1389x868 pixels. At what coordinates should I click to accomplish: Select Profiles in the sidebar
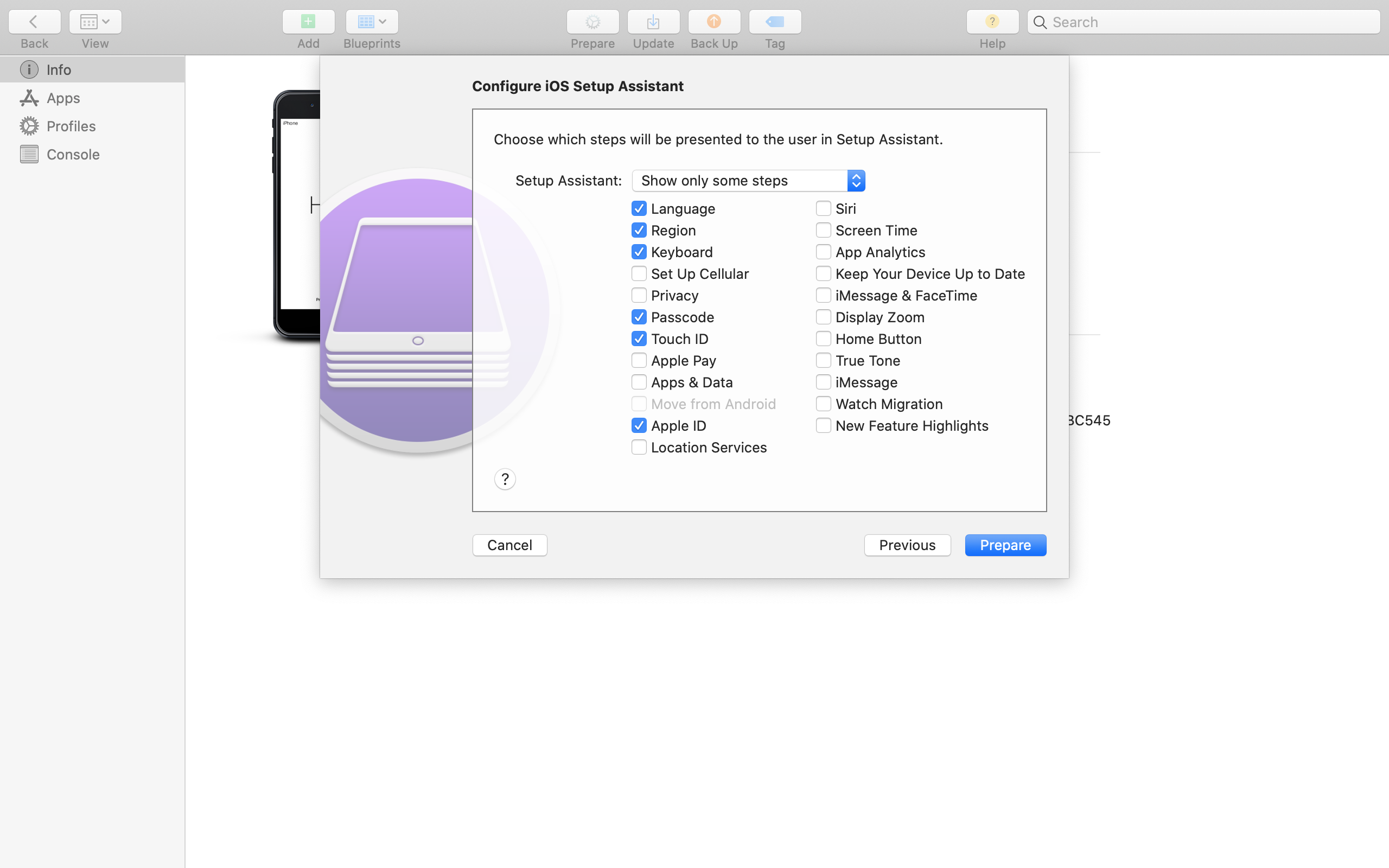pyautogui.click(x=71, y=126)
